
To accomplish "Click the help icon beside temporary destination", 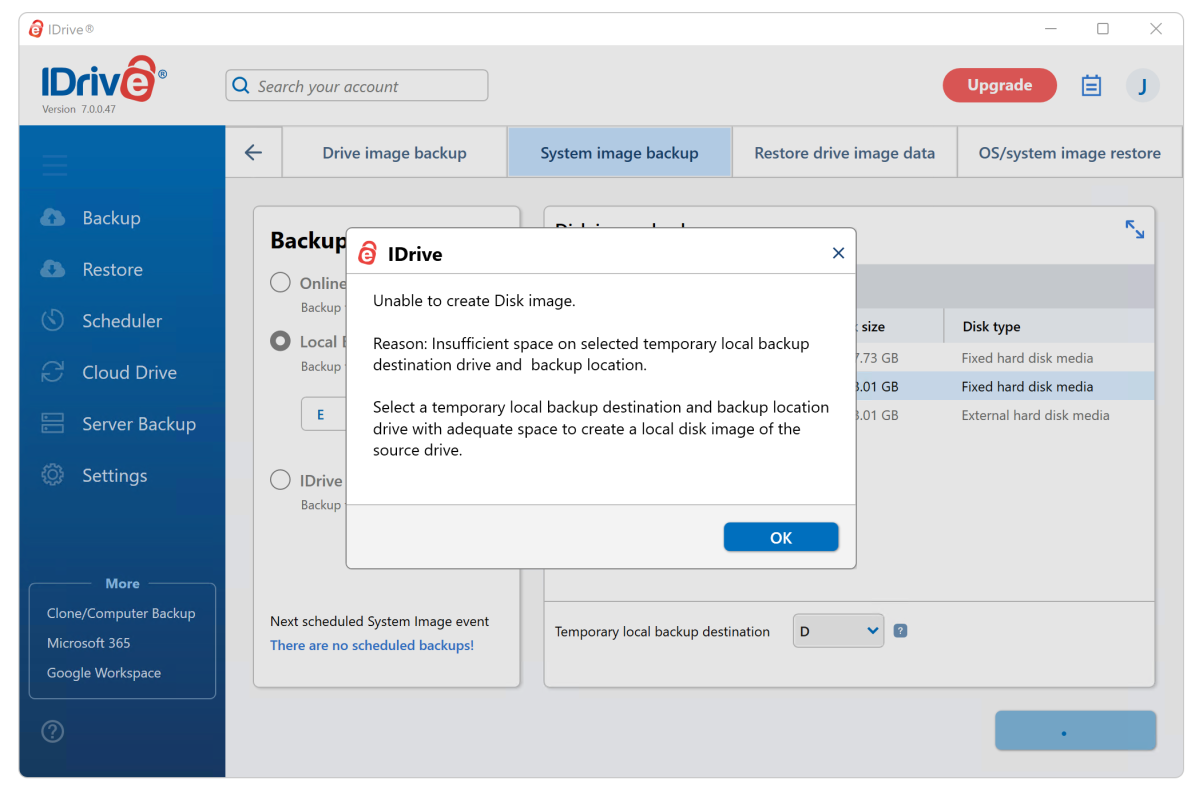I will pos(901,631).
